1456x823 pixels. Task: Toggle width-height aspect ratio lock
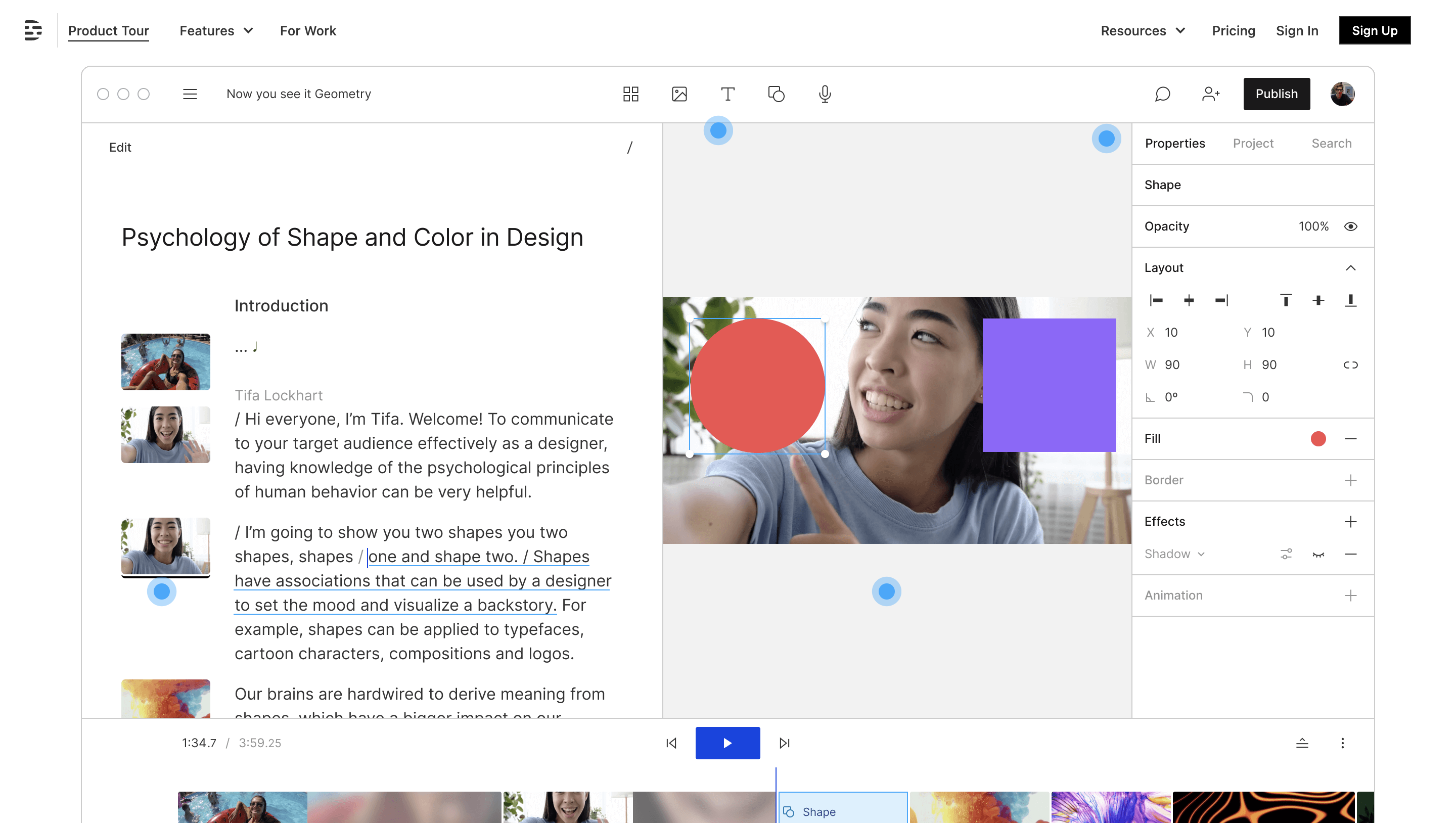(x=1350, y=364)
